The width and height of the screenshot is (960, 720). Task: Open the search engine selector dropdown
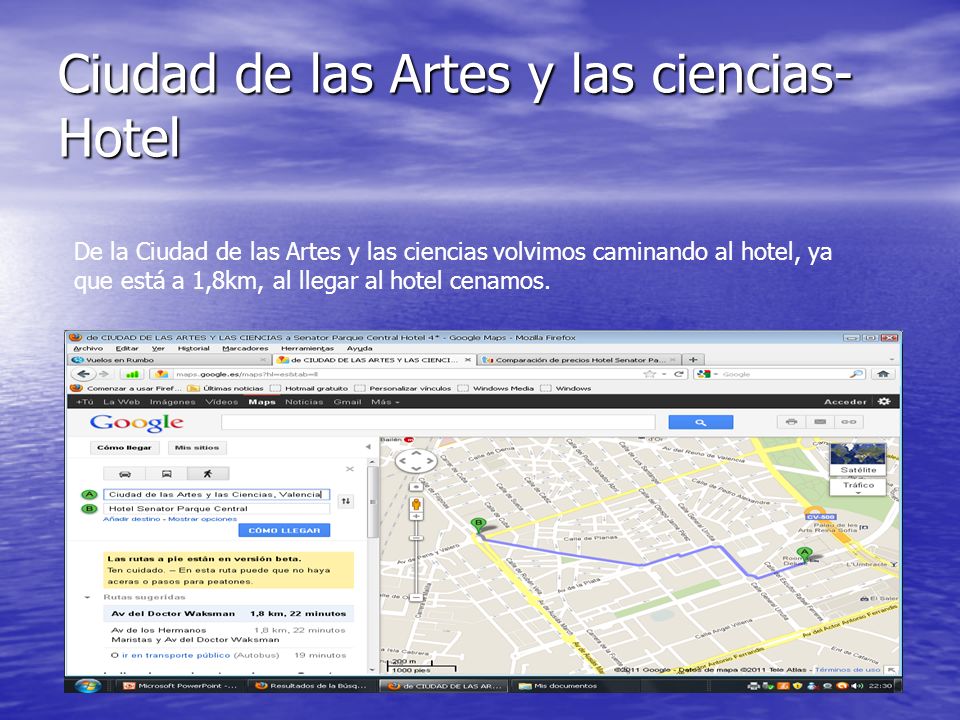pos(707,374)
